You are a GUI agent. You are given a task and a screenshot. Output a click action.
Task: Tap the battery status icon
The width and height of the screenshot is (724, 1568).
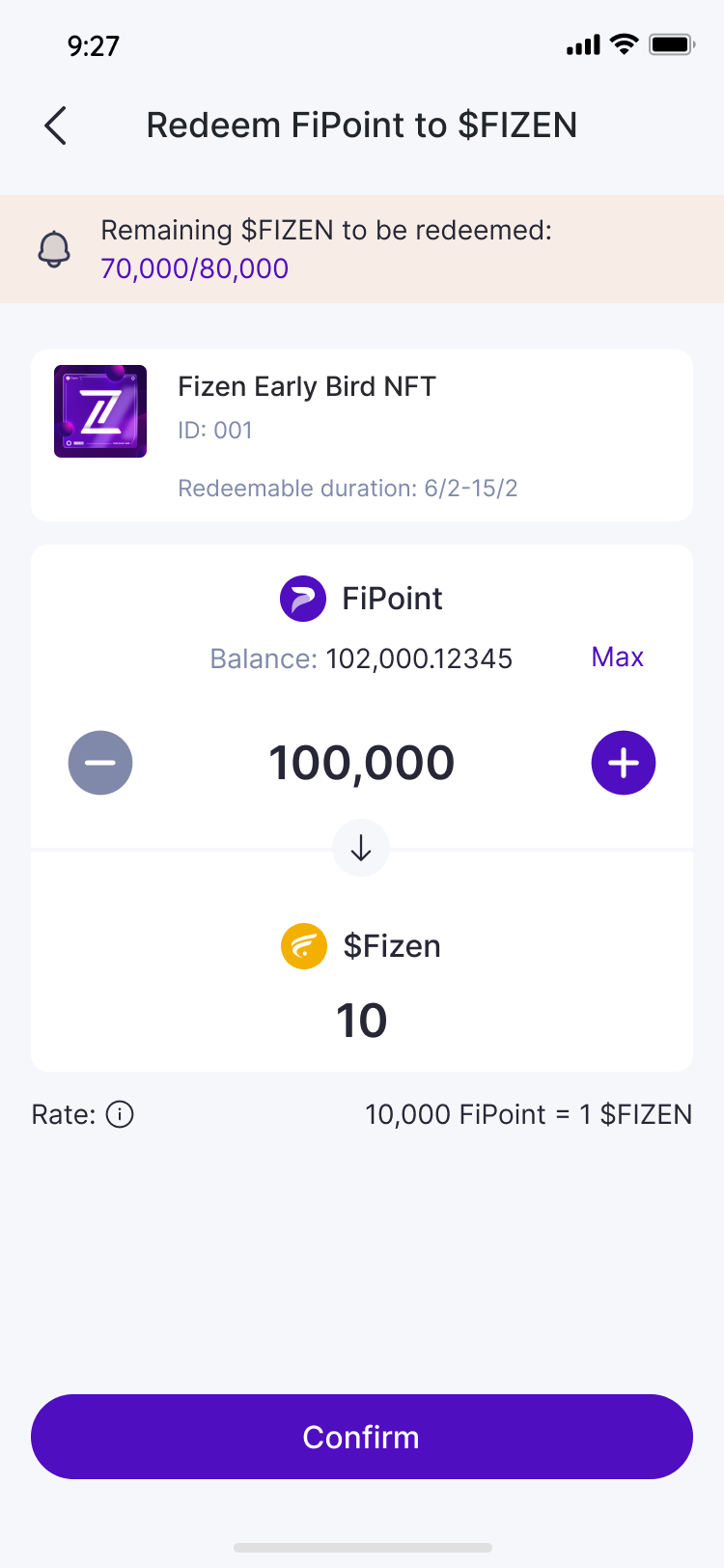coord(671,44)
